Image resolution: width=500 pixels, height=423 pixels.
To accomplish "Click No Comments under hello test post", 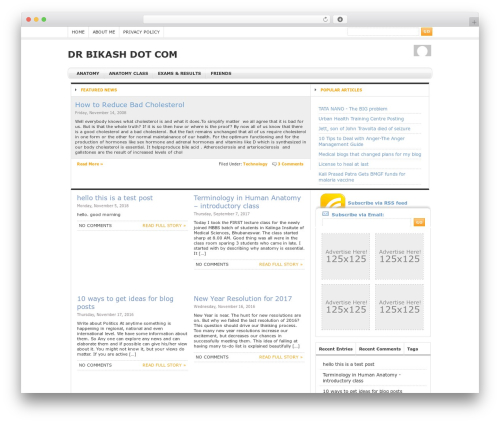I will click(x=95, y=226).
